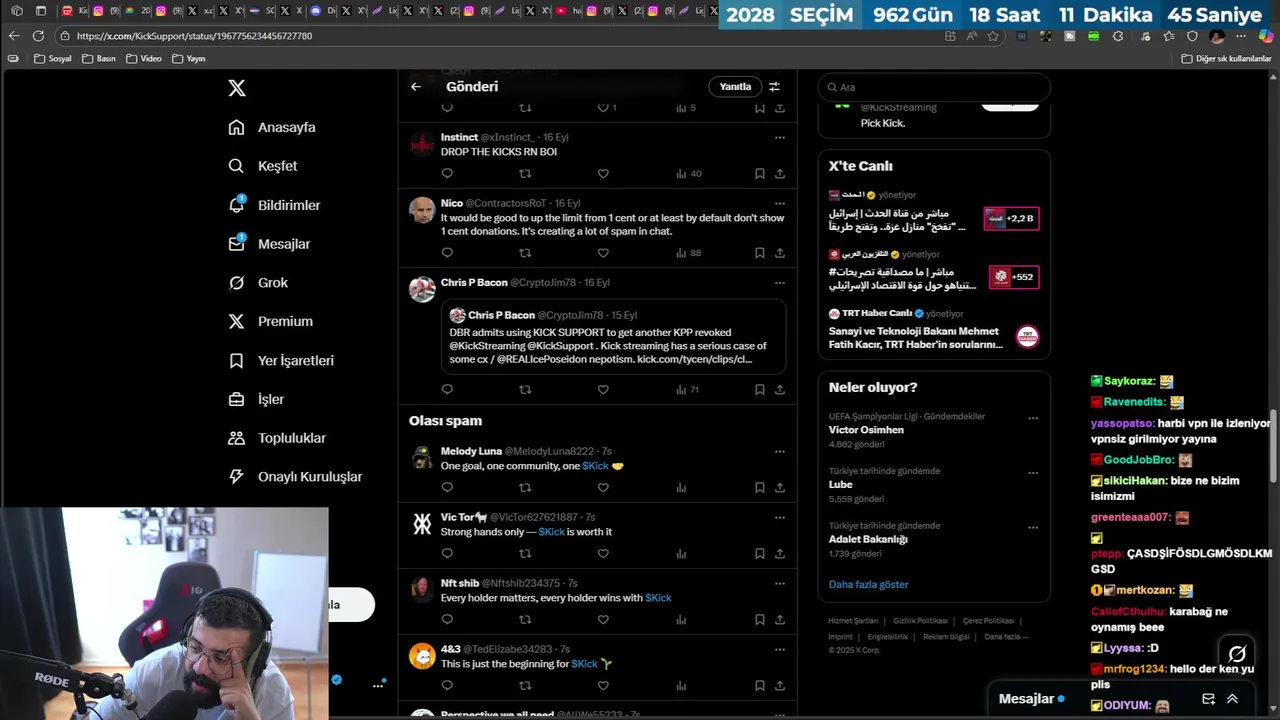Reply to Nico's post
The width and height of the screenshot is (1280, 720).
[x=447, y=253]
